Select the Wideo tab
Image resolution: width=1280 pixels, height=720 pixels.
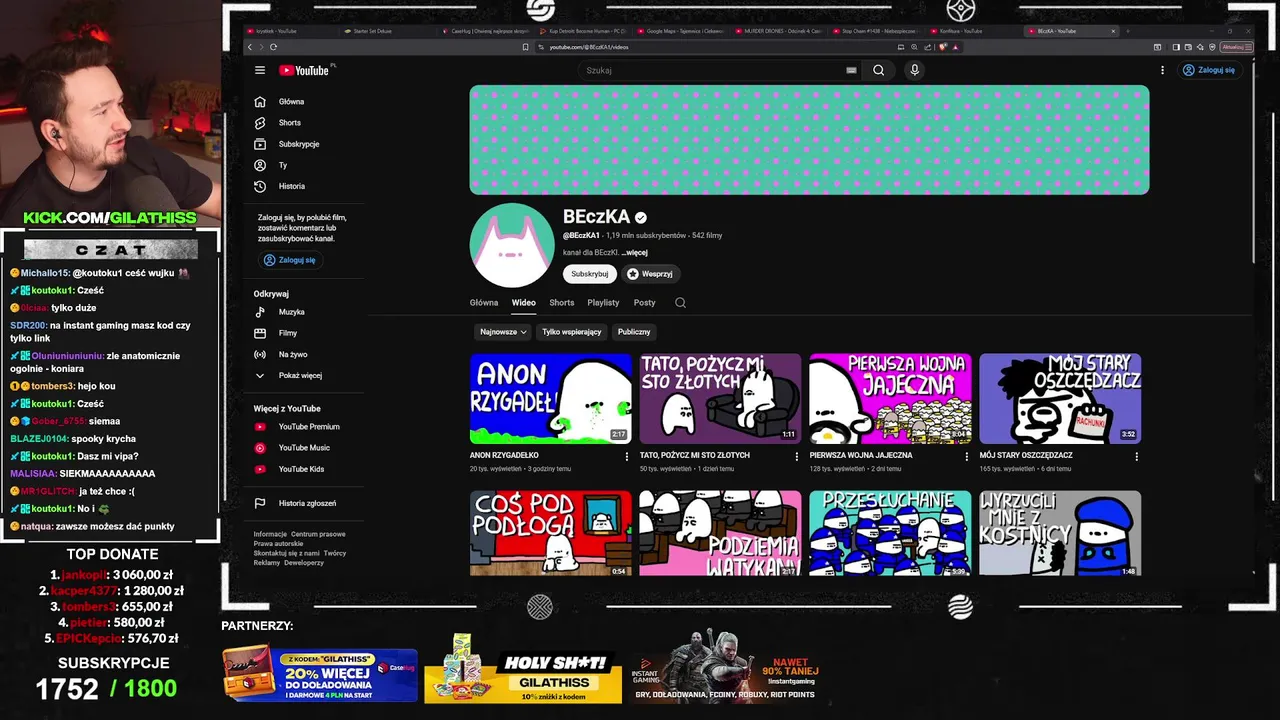coord(524,303)
